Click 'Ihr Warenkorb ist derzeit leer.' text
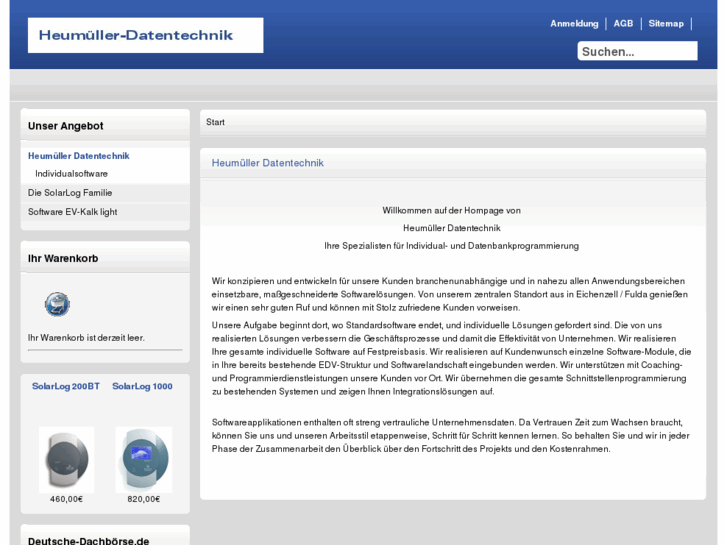 pos(86,338)
